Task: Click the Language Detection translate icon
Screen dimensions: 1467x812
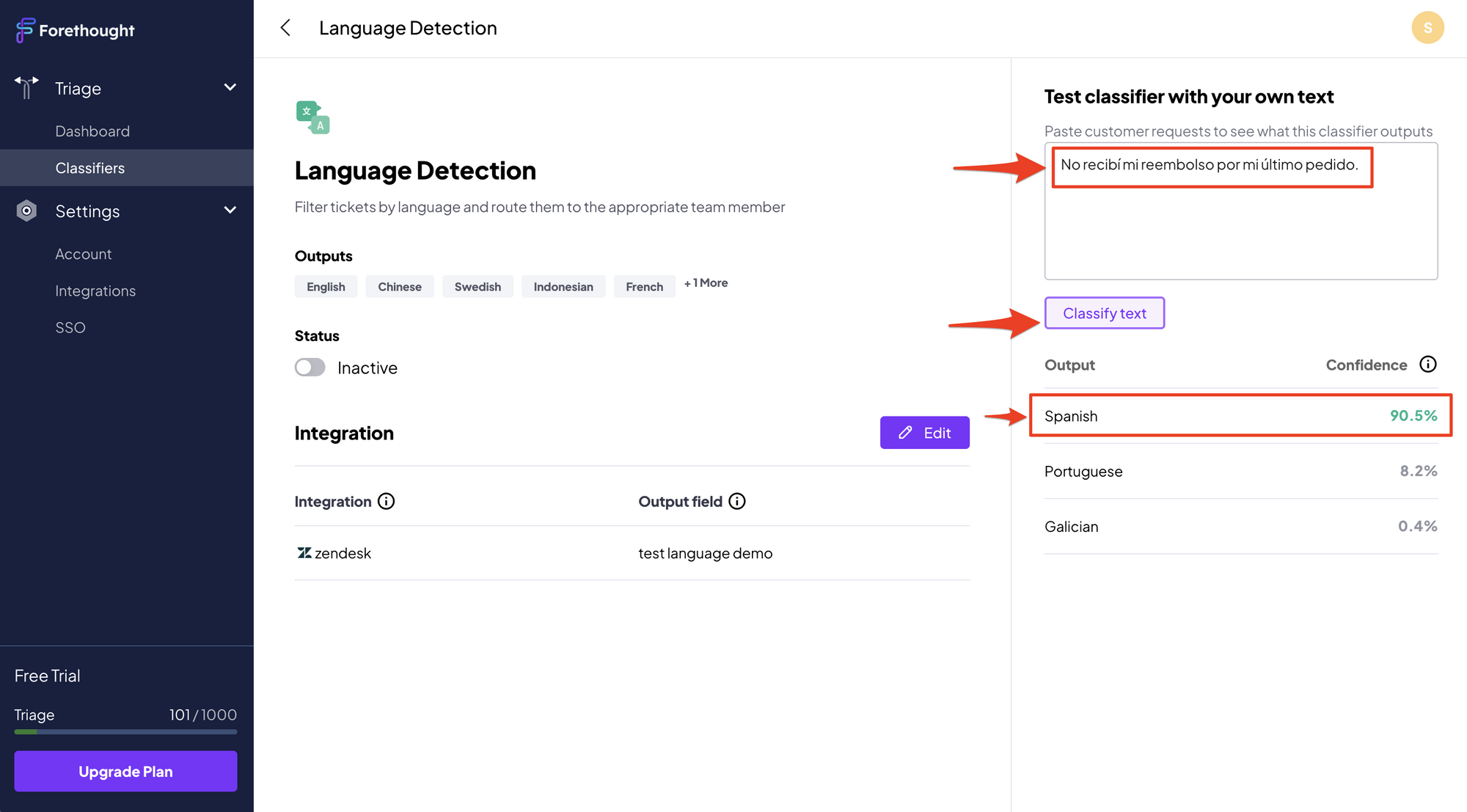Action: pos(312,117)
